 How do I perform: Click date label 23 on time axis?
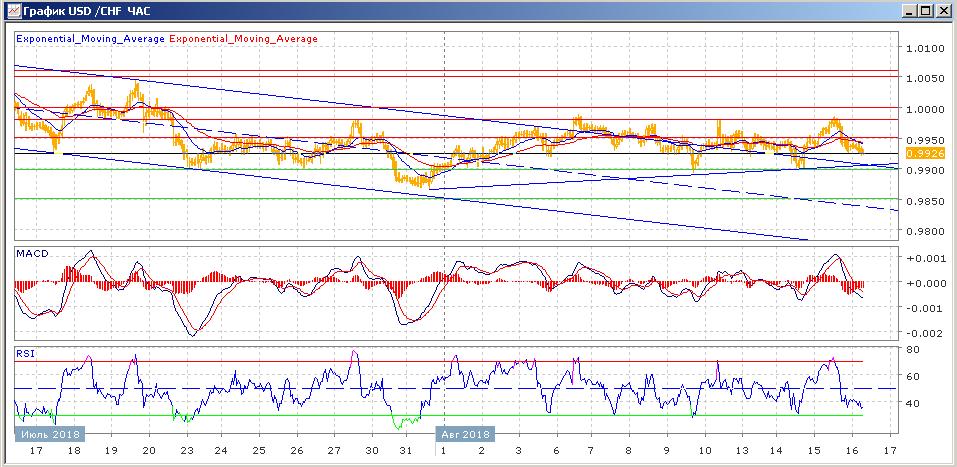click(x=187, y=451)
